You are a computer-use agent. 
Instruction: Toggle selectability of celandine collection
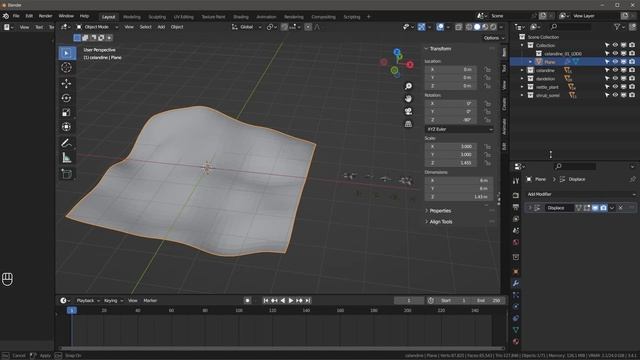(607, 70)
